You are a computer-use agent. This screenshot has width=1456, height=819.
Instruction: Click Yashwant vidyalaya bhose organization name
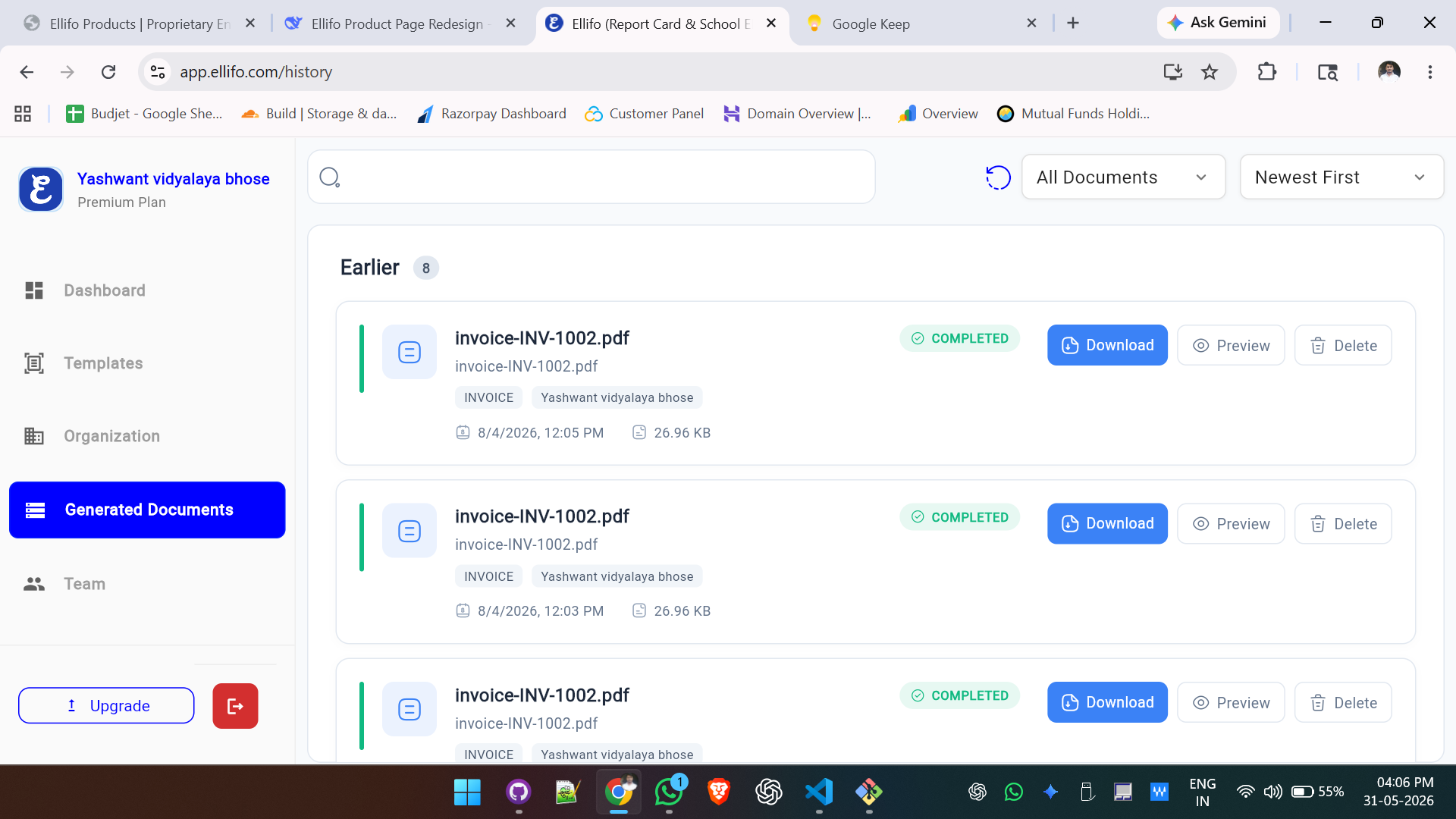coord(174,179)
